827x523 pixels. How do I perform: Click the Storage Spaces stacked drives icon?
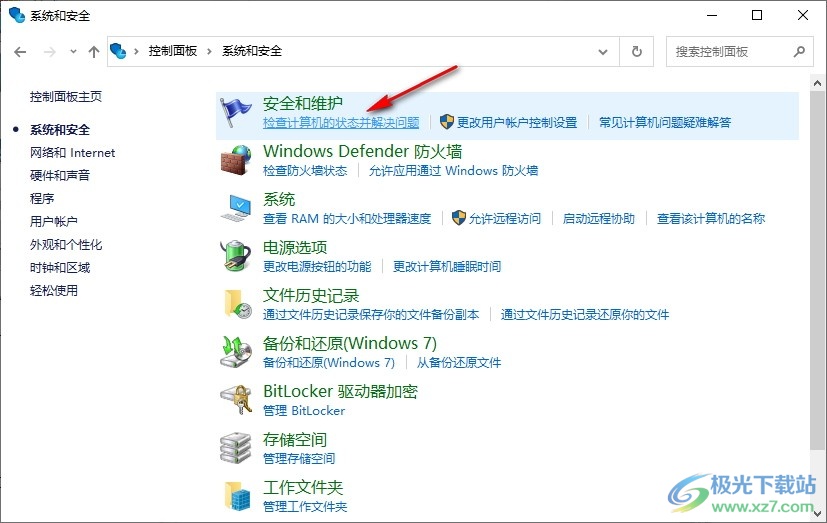235,448
